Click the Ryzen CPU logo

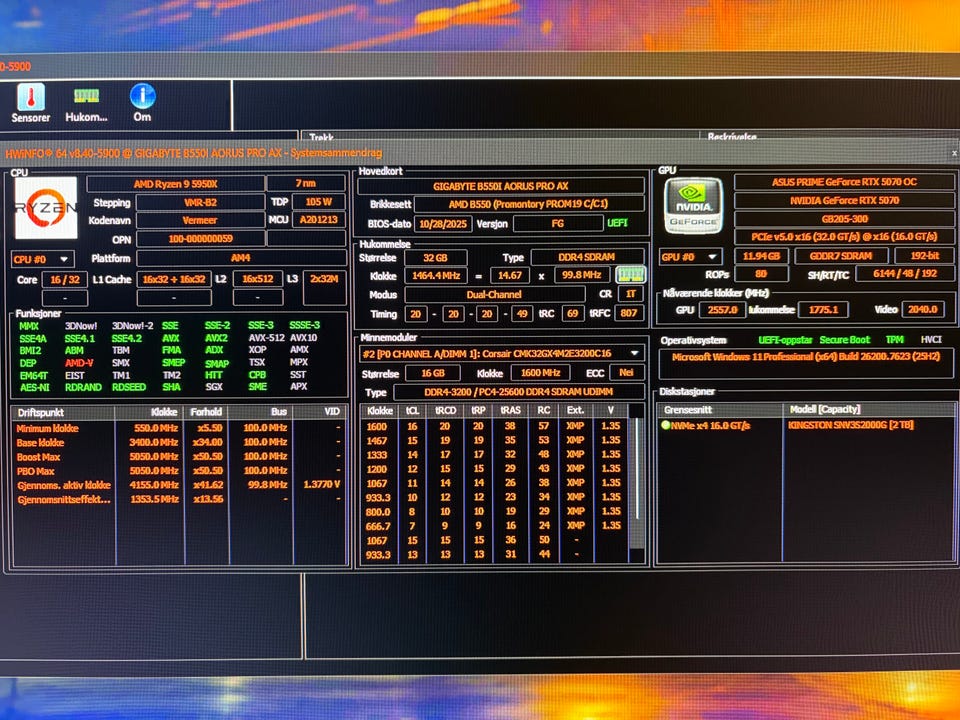pyautogui.click(x=46, y=208)
